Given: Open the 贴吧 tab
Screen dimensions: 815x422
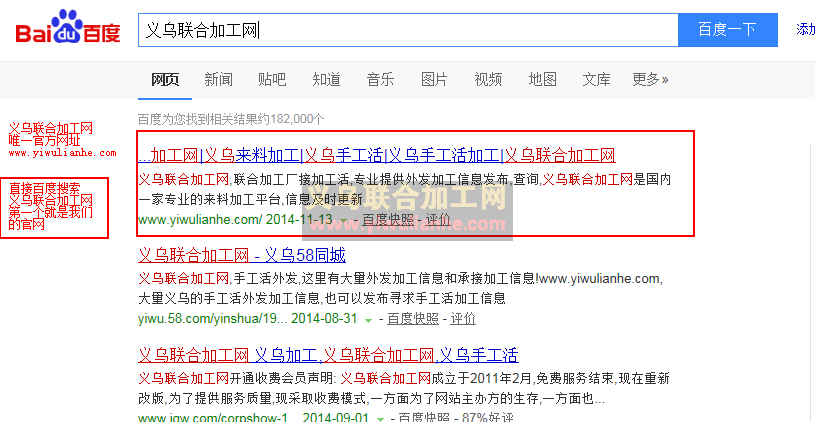Looking at the screenshot, I should [x=272, y=80].
